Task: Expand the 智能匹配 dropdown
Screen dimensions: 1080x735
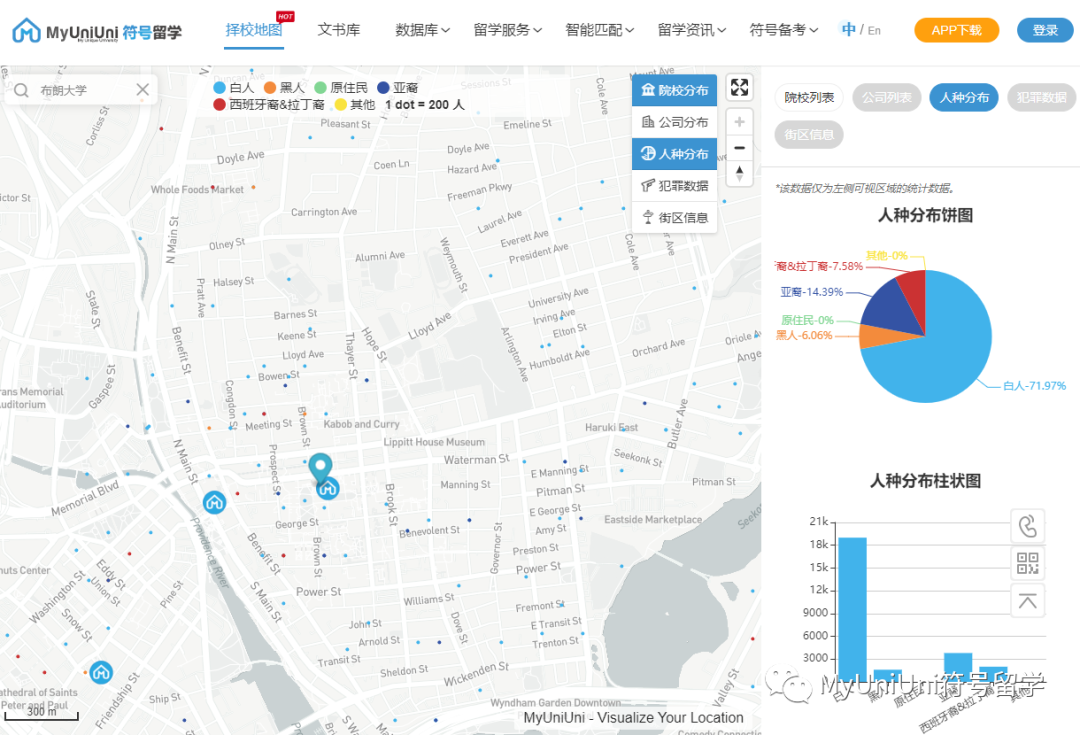Action: pyautogui.click(x=596, y=30)
